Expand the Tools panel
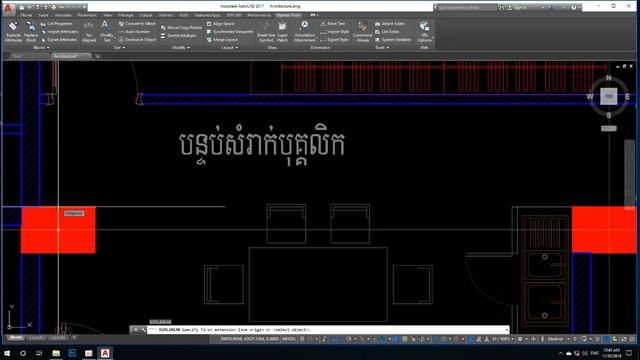The height and width of the screenshot is (360, 640). (382, 48)
